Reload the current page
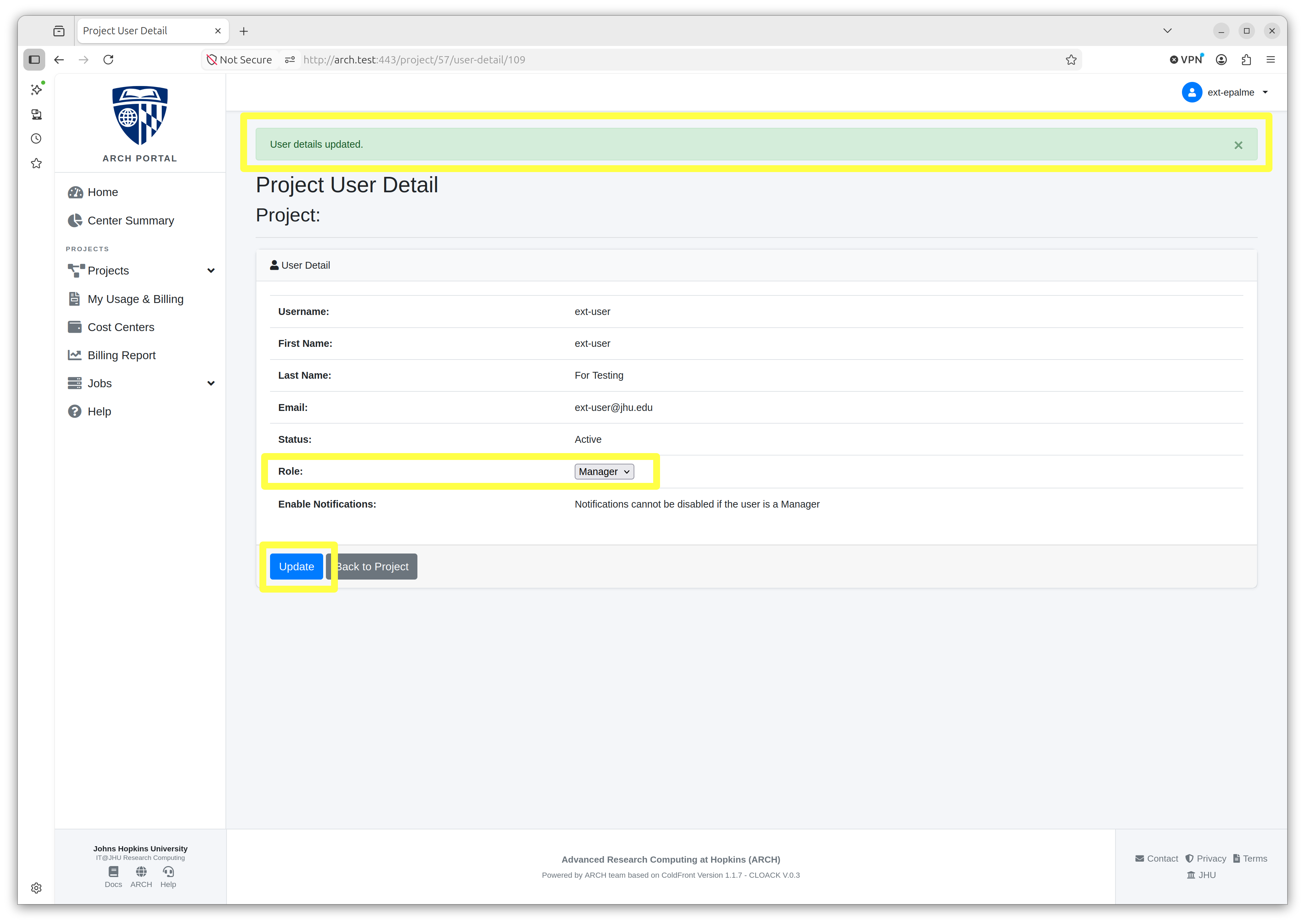Viewport: 1305px width, 924px height. (x=109, y=60)
